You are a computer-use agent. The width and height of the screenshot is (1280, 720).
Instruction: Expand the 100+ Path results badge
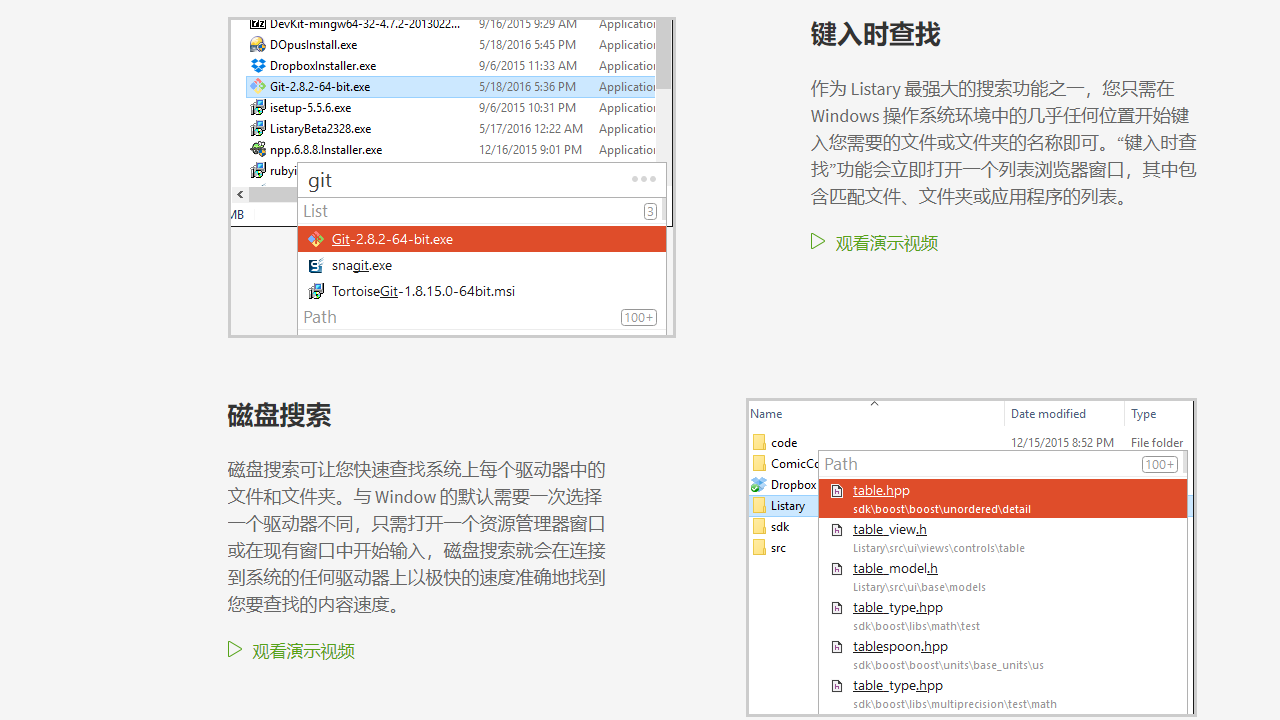(x=1159, y=464)
